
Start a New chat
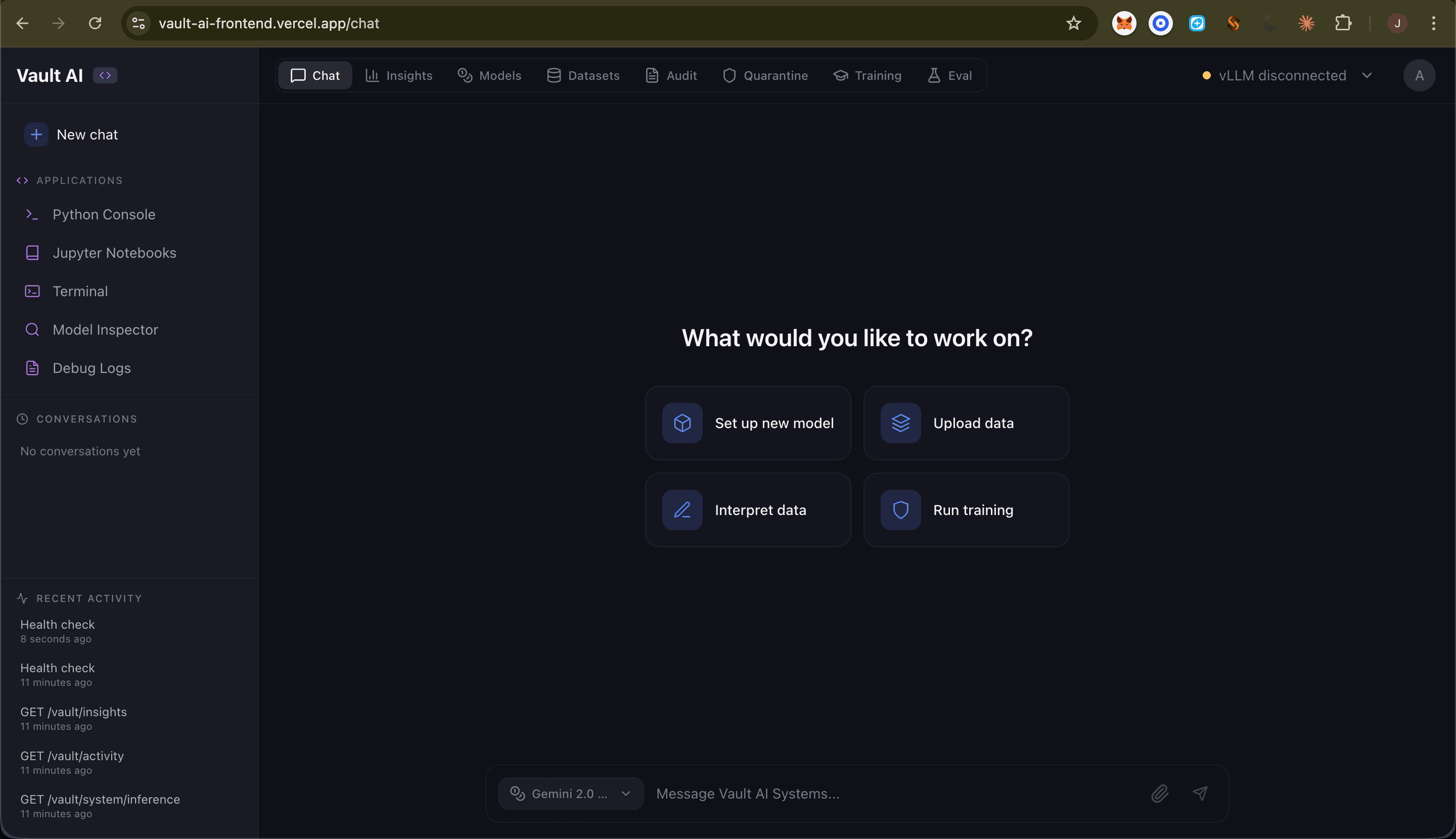pyautogui.click(x=86, y=134)
